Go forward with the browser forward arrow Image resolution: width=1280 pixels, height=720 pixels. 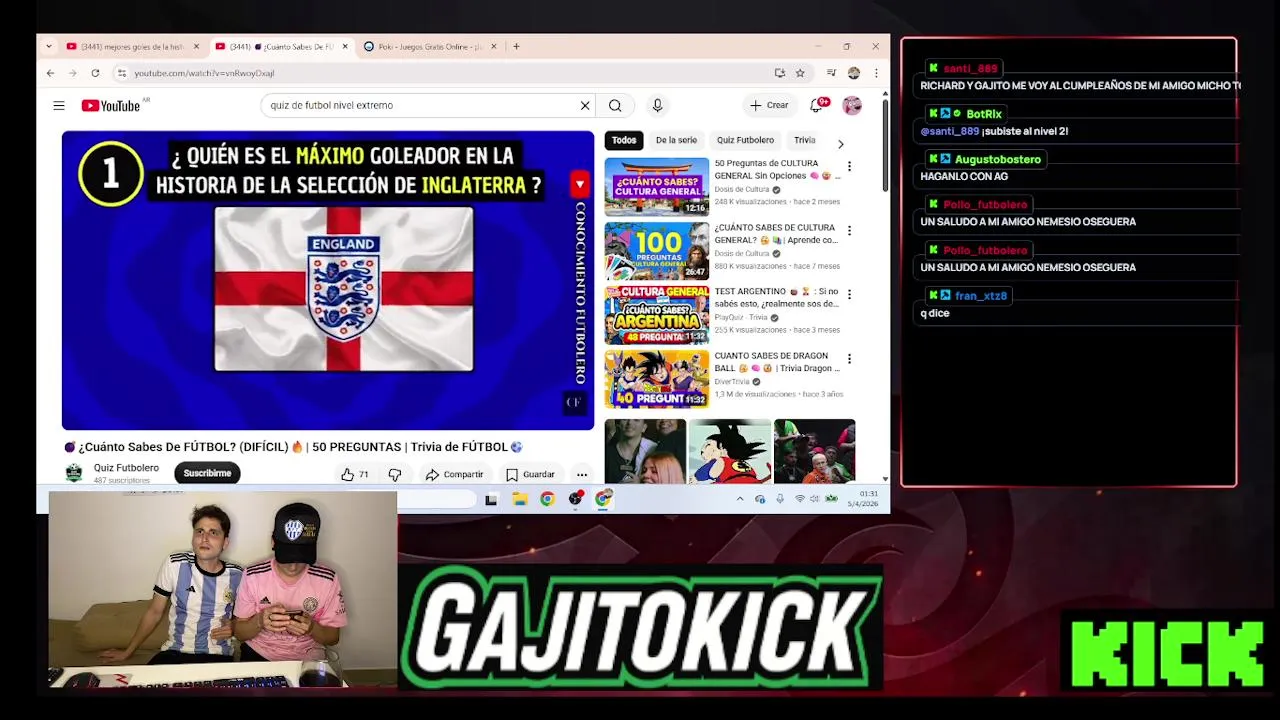72,73
